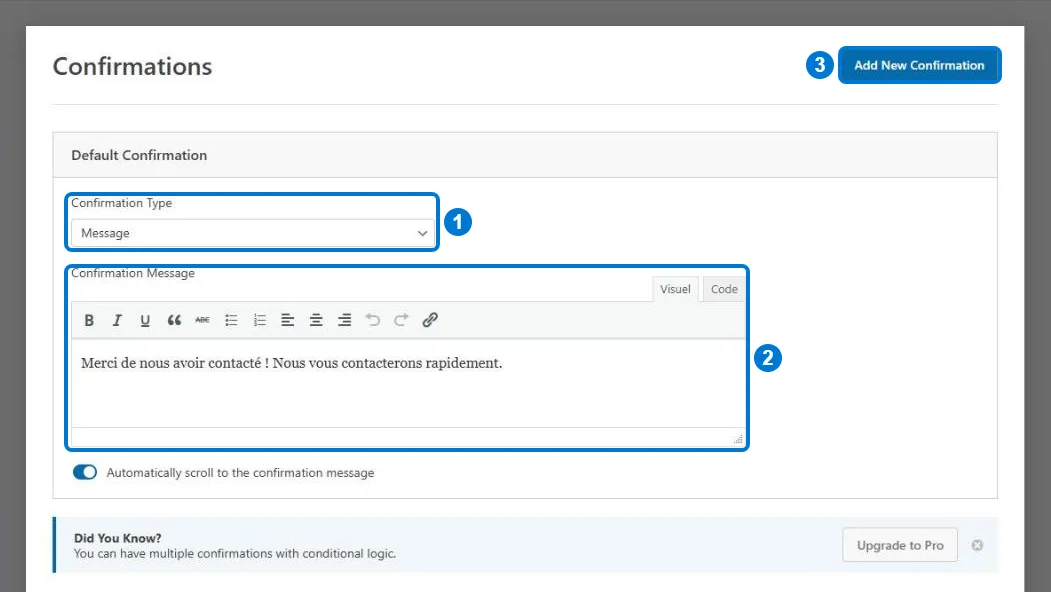Switch to the Visuel editor tab
Image resolution: width=1051 pixels, height=592 pixels.
coord(675,289)
